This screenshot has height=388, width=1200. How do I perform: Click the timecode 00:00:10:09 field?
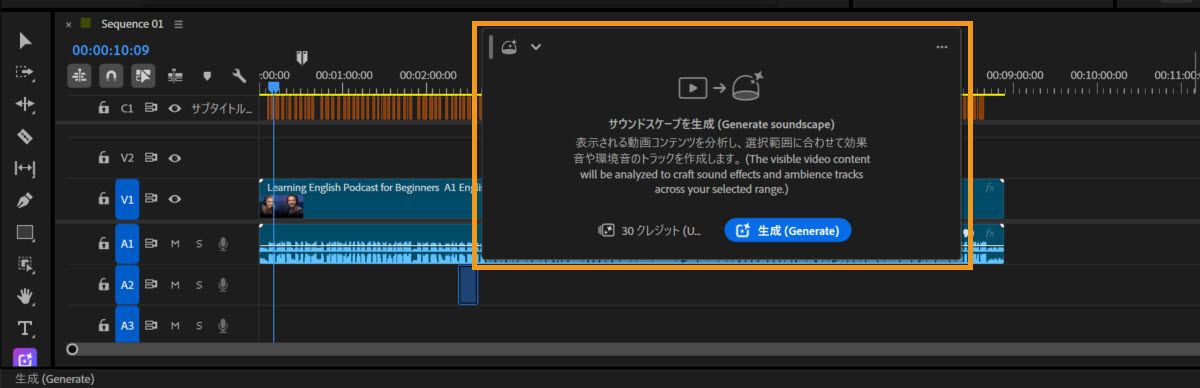click(111, 50)
